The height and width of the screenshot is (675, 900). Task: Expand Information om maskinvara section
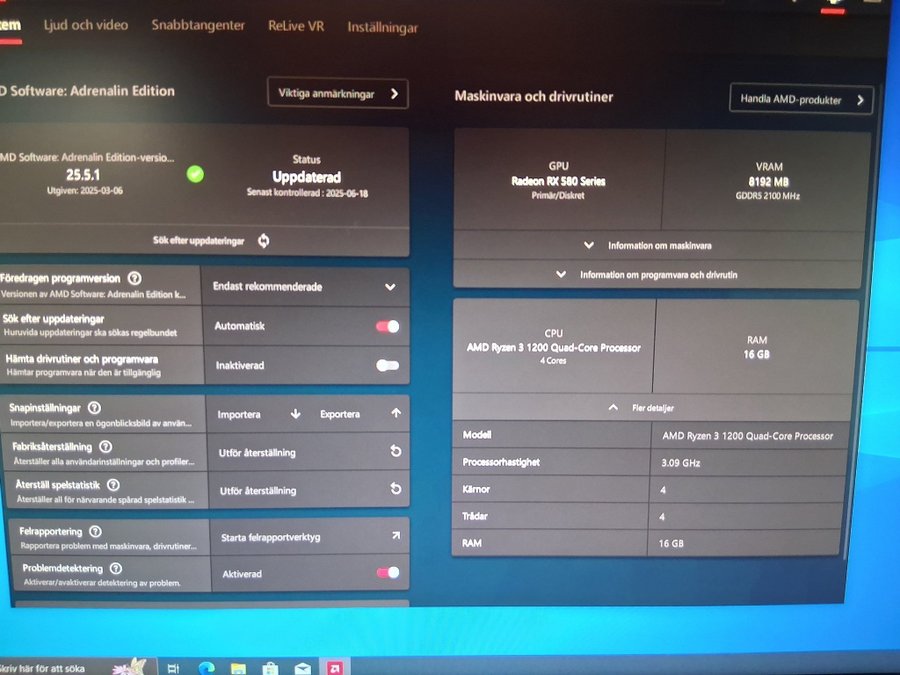pos(658,246)
